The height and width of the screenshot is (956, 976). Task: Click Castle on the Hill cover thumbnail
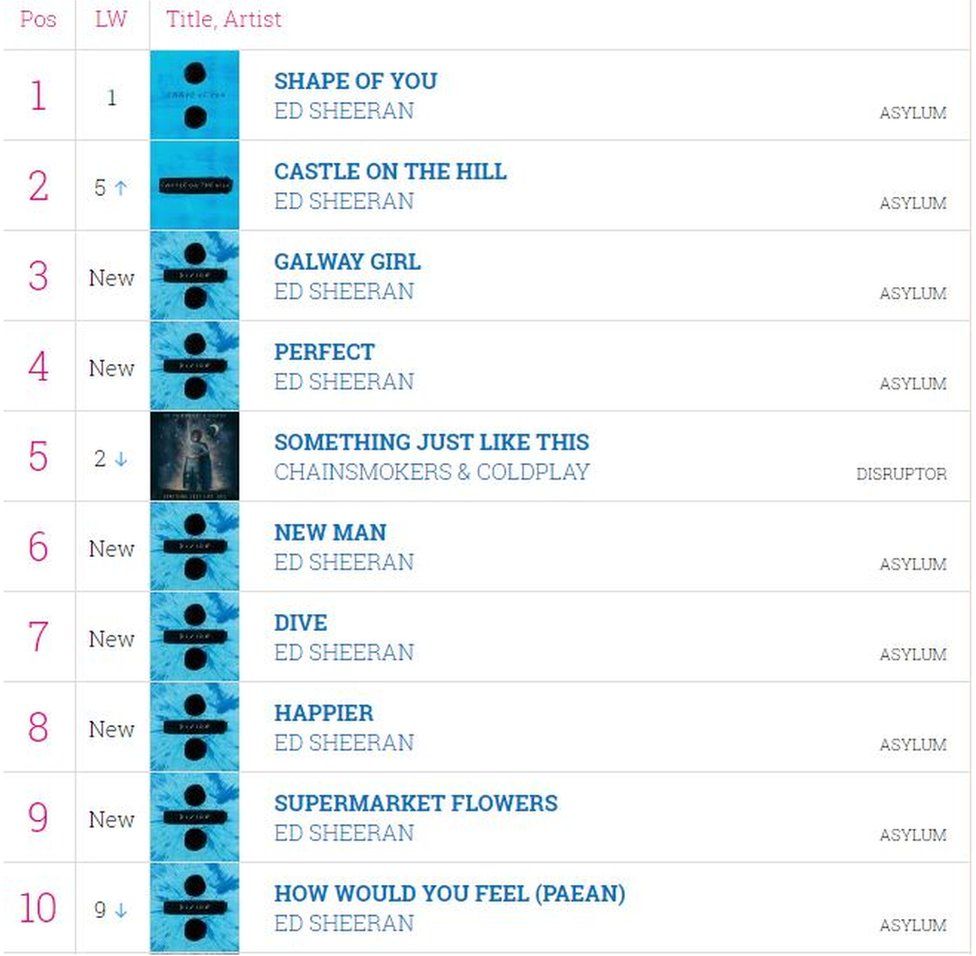click(195, 185)
